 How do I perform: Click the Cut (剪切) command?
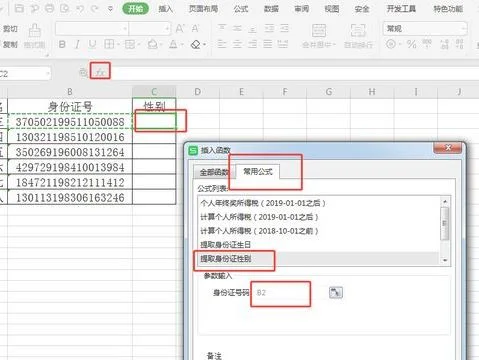coord(10,29)
